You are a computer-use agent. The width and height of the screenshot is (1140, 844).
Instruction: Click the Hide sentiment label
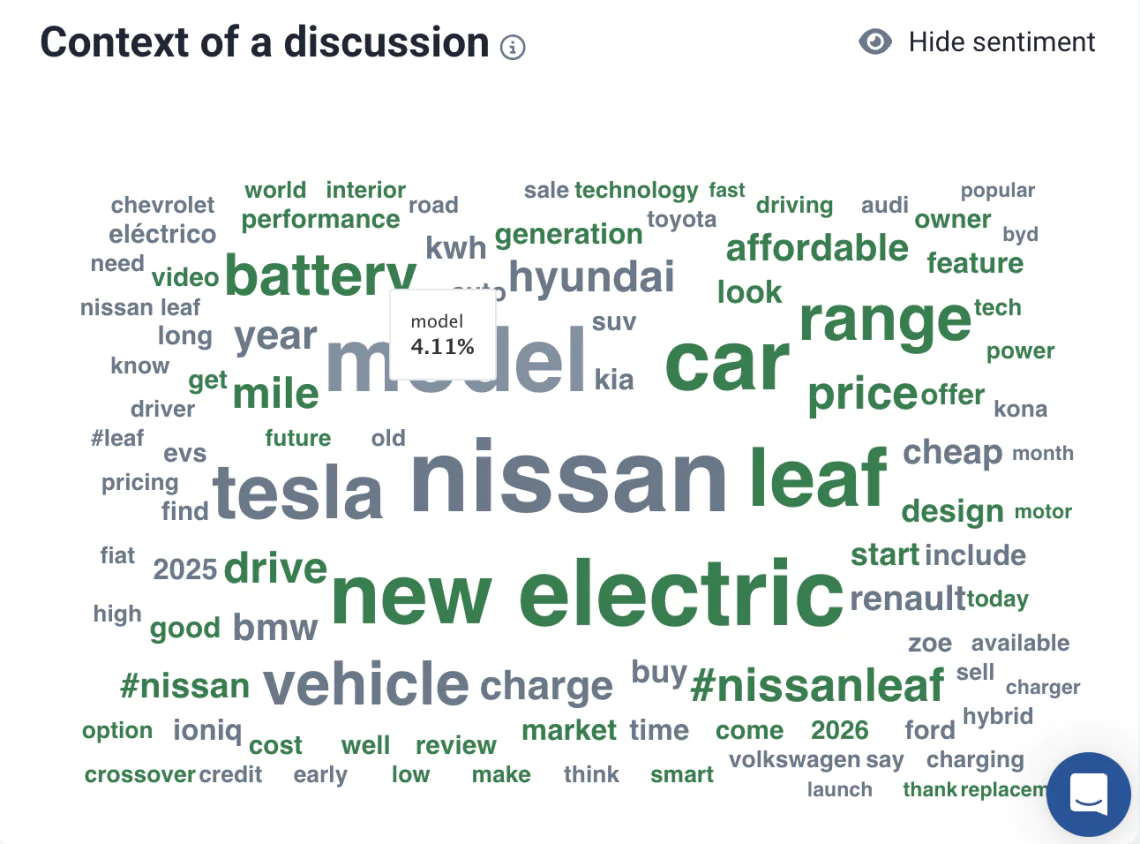click(1001, 42)
